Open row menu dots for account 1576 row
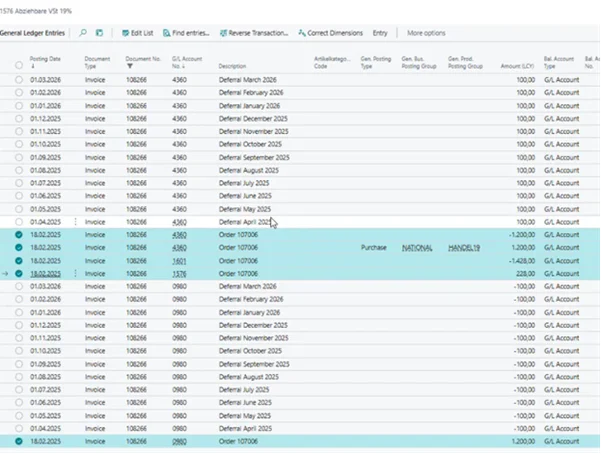601x454 pixels. click(76, 274)
